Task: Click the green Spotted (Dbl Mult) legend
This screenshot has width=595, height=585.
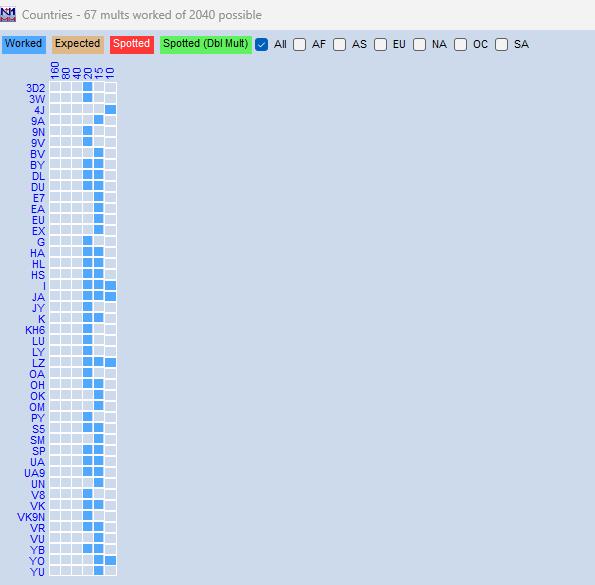Action: click(206, 44)
